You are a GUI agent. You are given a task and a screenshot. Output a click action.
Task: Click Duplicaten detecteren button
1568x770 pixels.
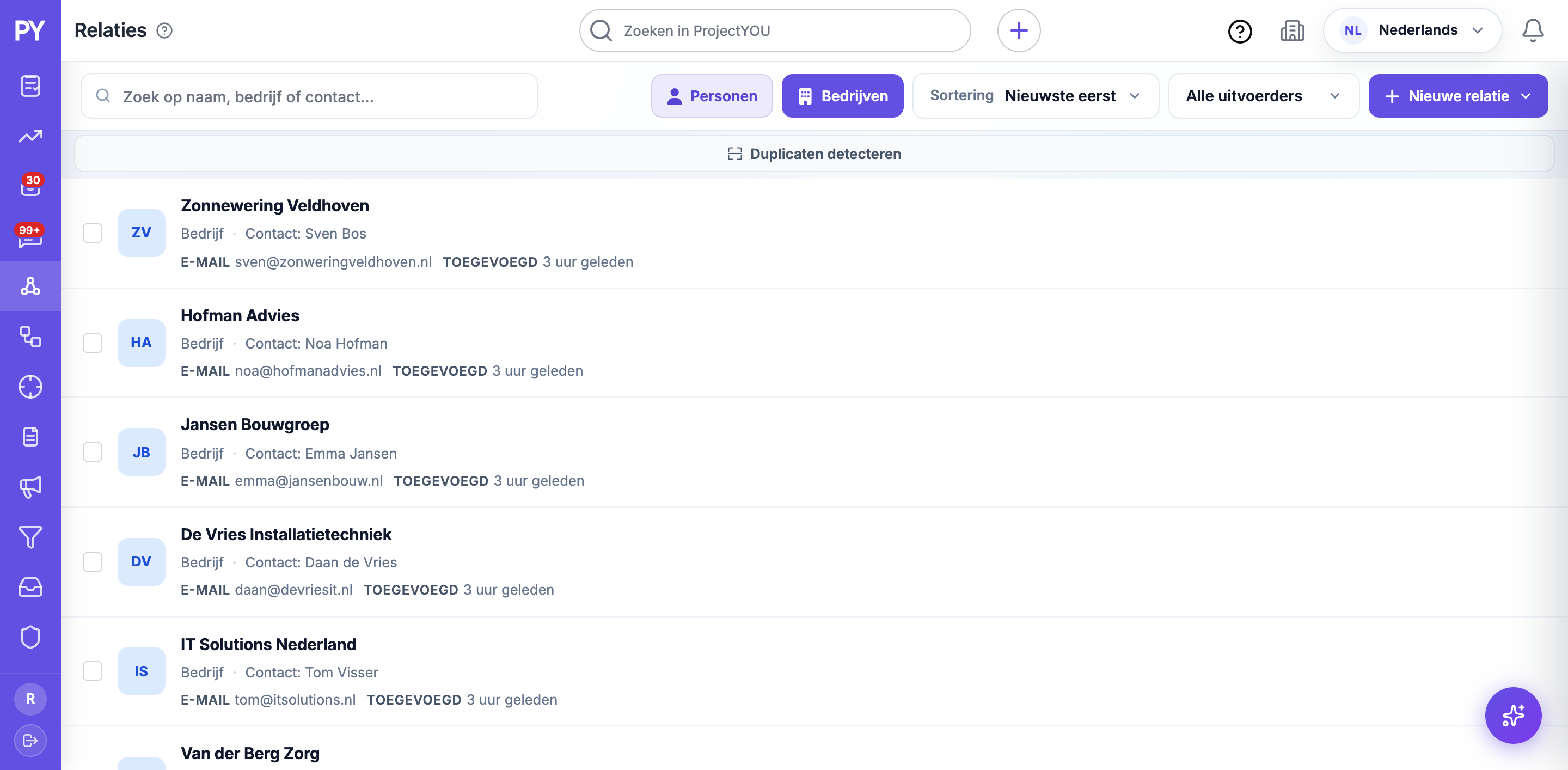coord(814,154)
